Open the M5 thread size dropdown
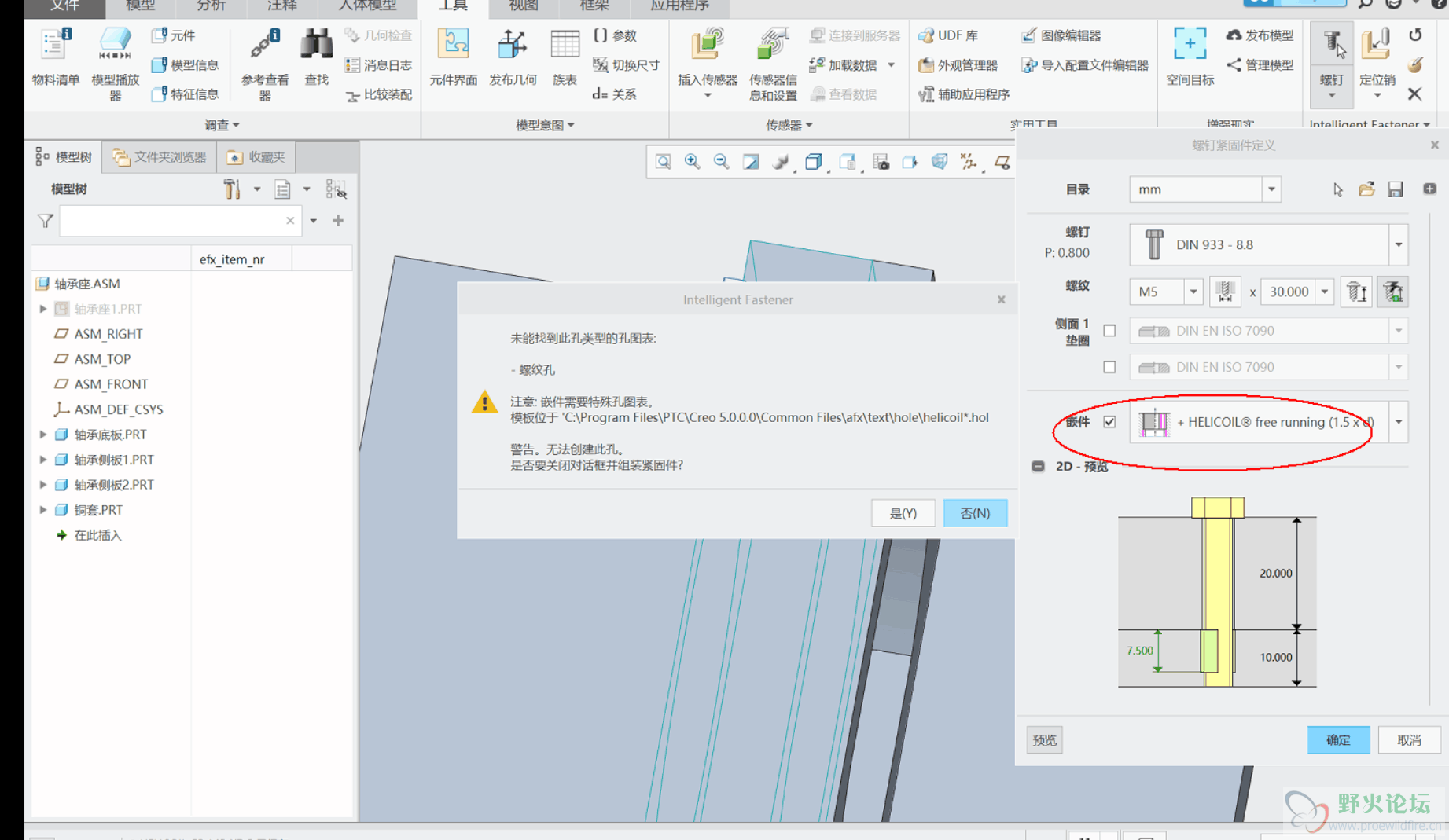Viewport: 1449px width, 840px height. (x=1193, y=292)
